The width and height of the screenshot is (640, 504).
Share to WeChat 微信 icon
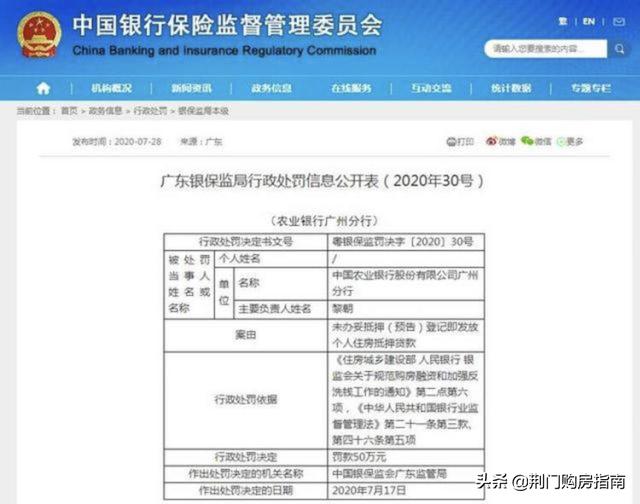[x=536, y=141]
